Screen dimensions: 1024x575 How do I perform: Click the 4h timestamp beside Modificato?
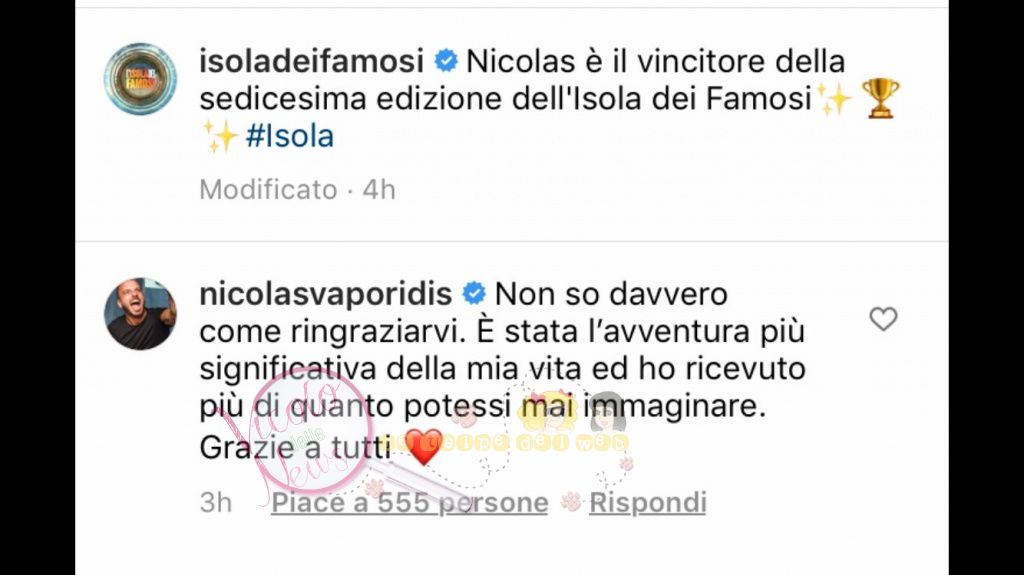tap(379, 190)
